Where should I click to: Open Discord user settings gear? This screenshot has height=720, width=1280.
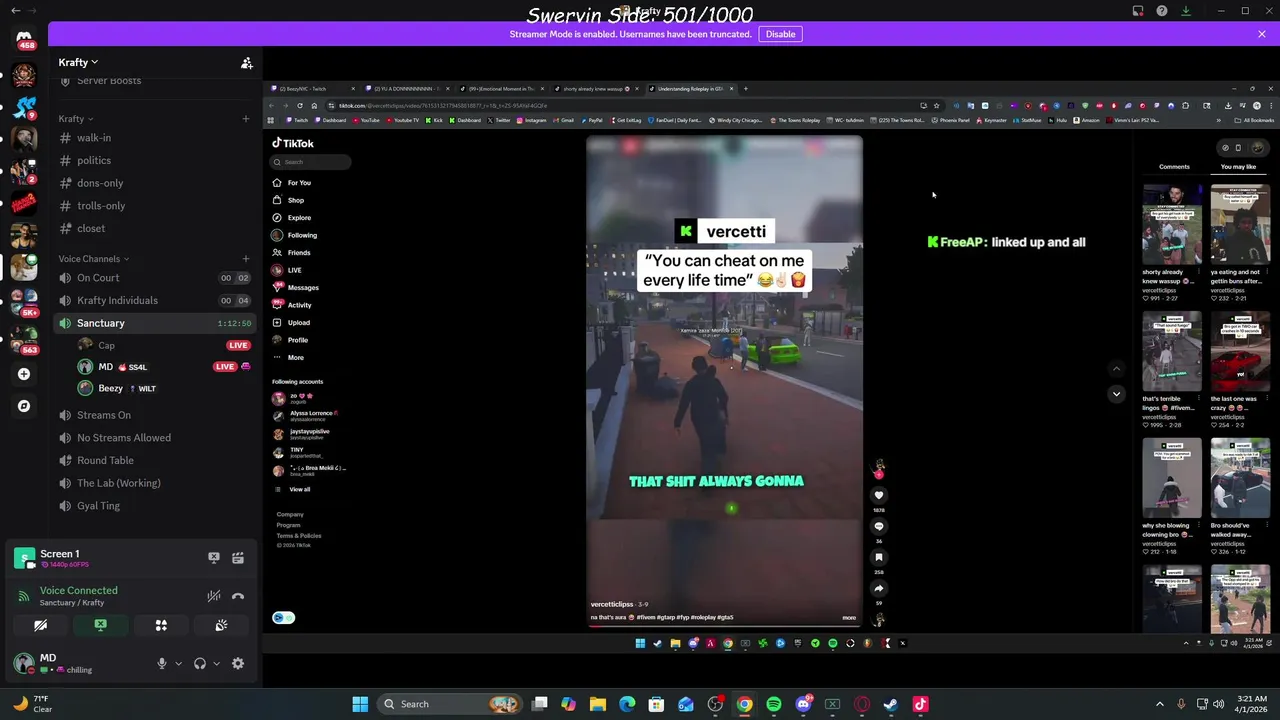pos(238,663)
